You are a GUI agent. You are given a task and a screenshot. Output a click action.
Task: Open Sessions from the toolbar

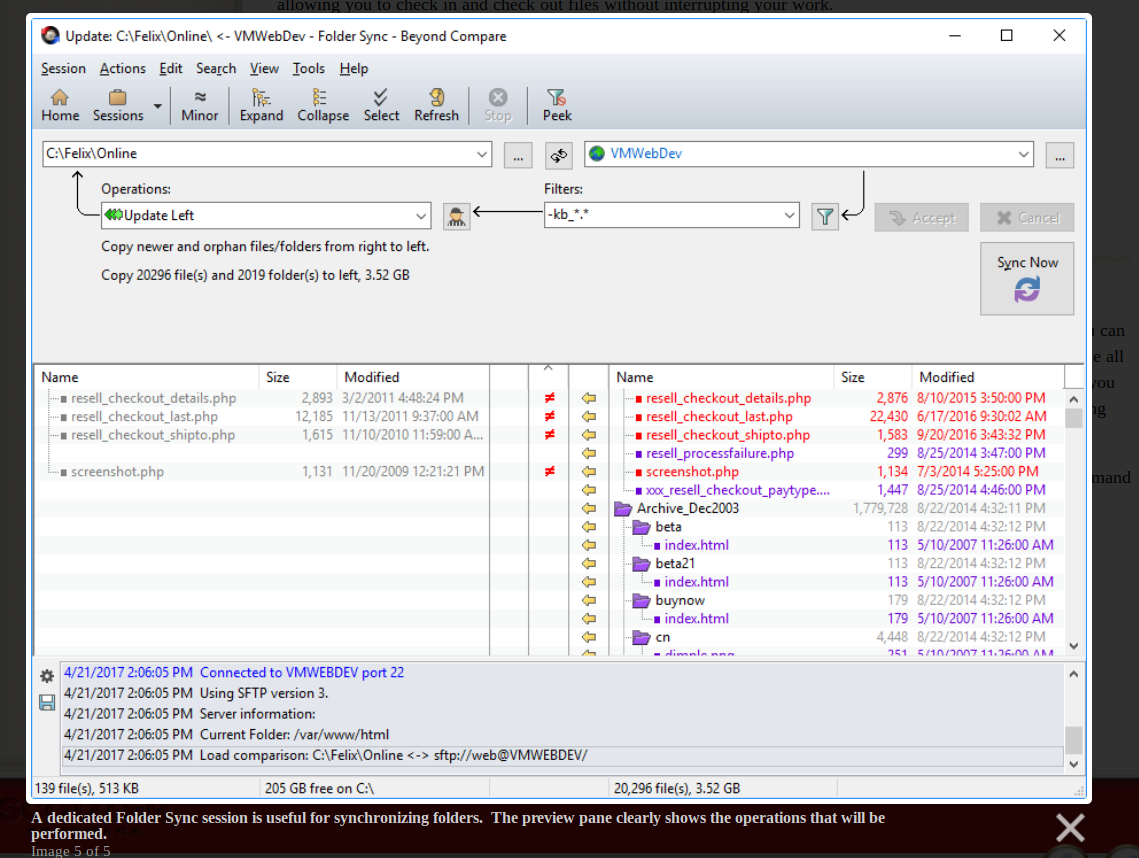click(x=118, y=105)
